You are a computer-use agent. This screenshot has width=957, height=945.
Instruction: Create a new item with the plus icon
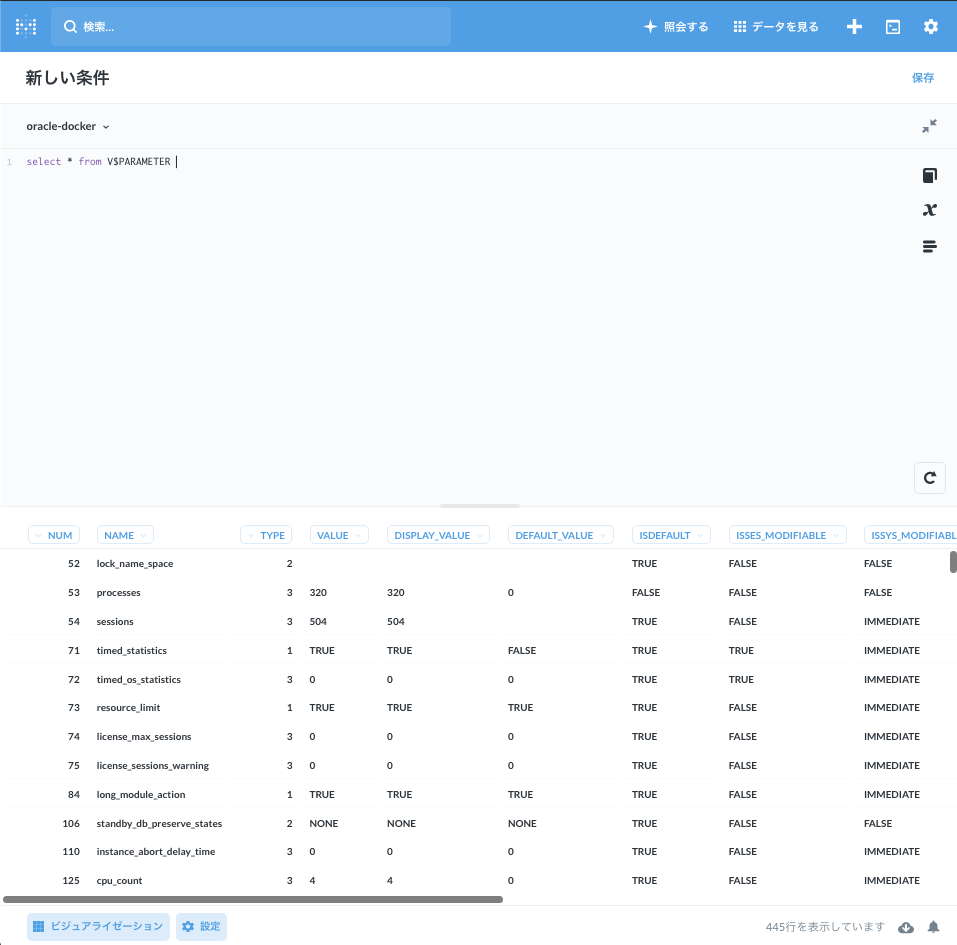pyautogui.click(x=854, y=27)
